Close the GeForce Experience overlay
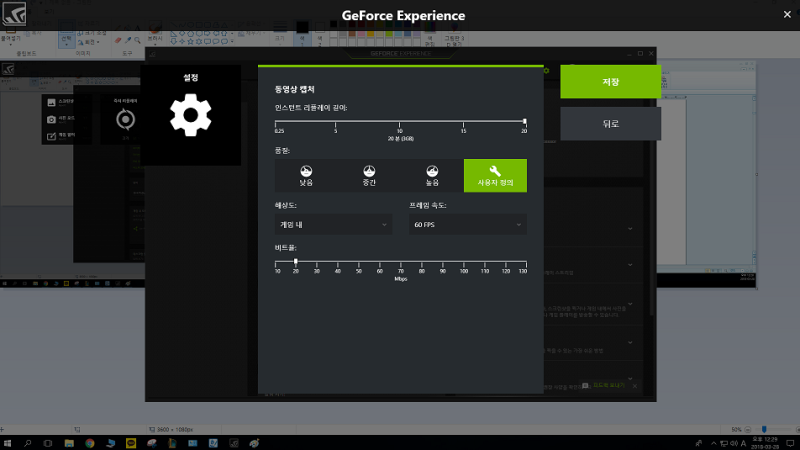The height and width of the screenshot is (450, 800). 787,15
